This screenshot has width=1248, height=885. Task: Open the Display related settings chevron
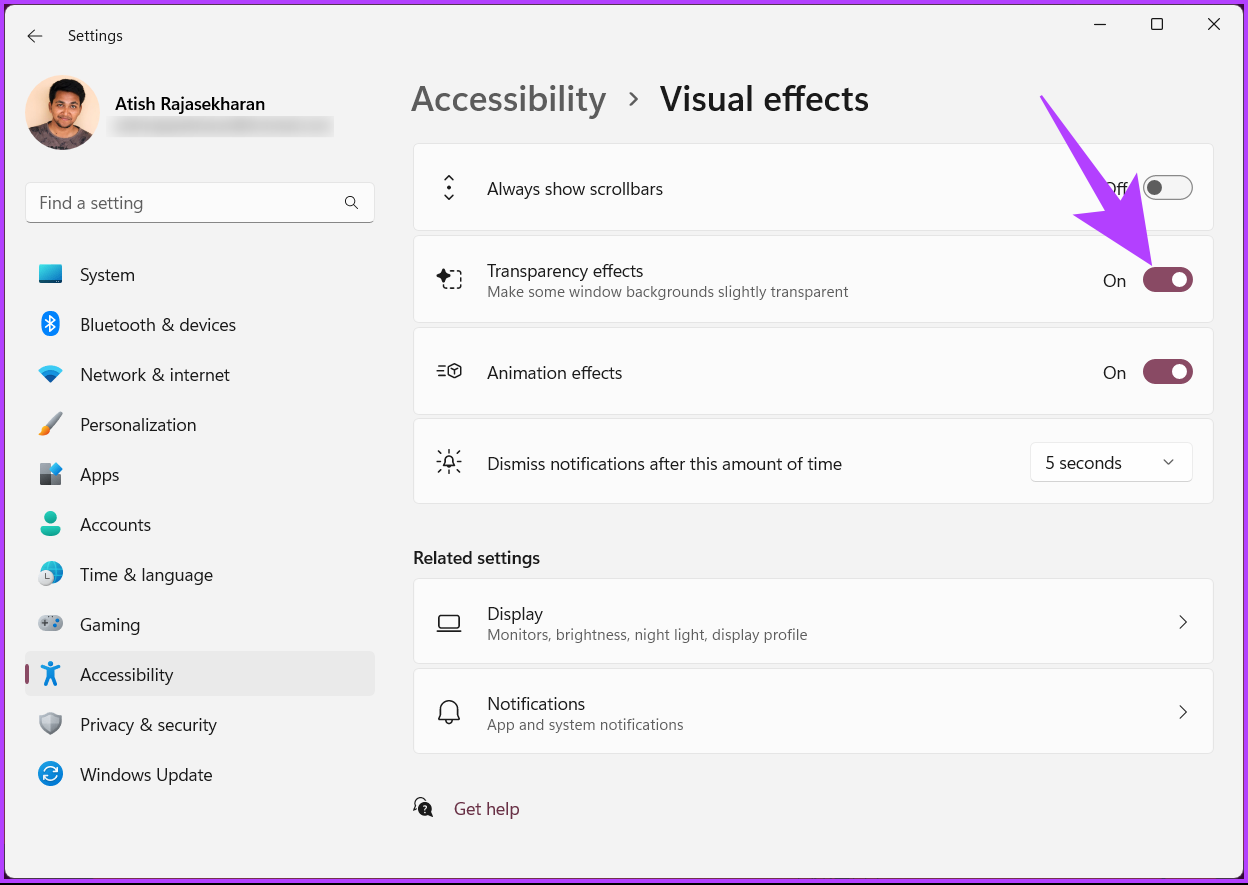pyautogui.click(x=1182, y=622)
